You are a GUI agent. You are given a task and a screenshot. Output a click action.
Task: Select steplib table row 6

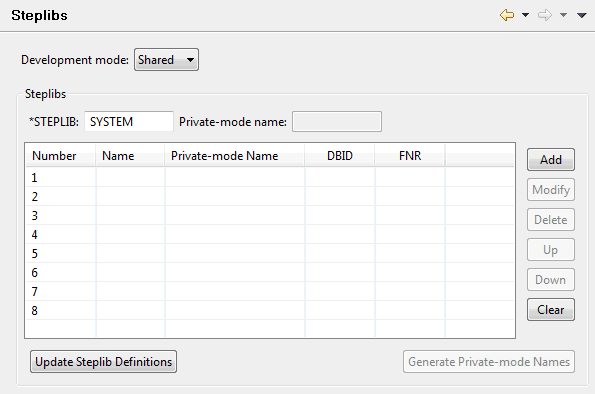pyautogui.click(x=270, y=272)
